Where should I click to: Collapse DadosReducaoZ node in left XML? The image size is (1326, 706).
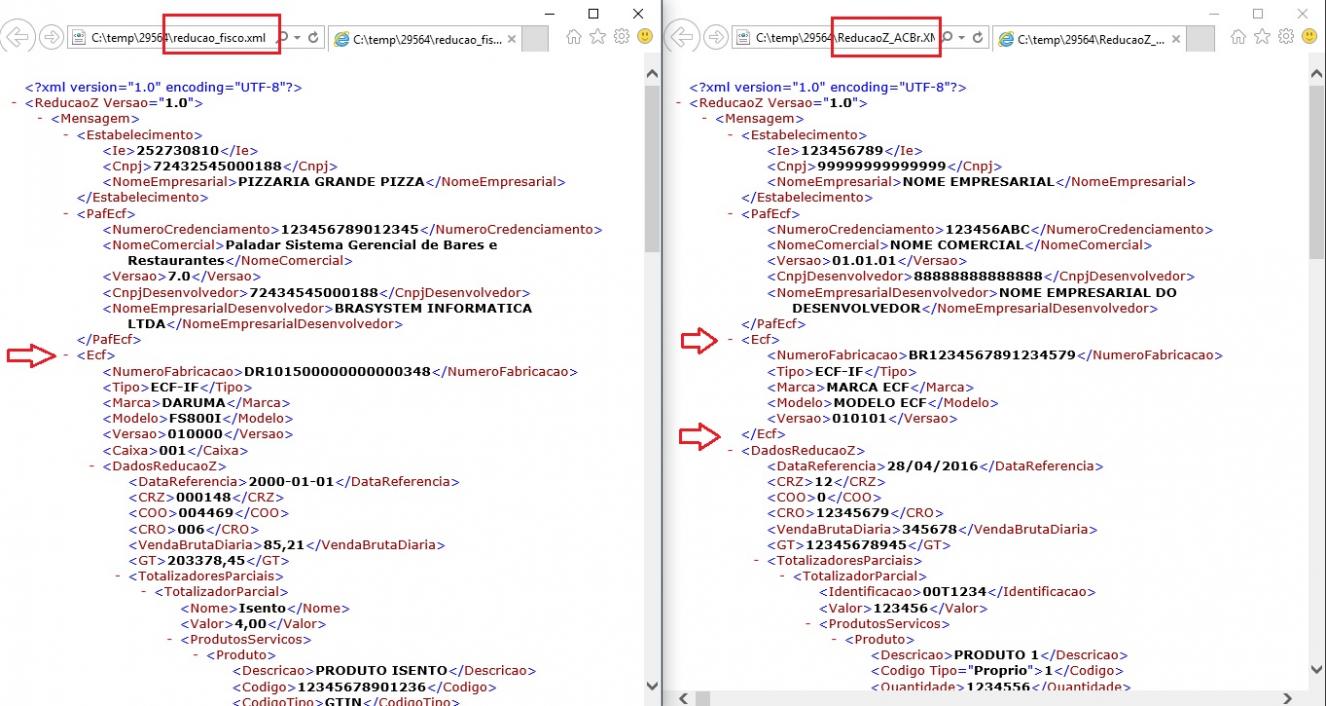coord(92,466)
